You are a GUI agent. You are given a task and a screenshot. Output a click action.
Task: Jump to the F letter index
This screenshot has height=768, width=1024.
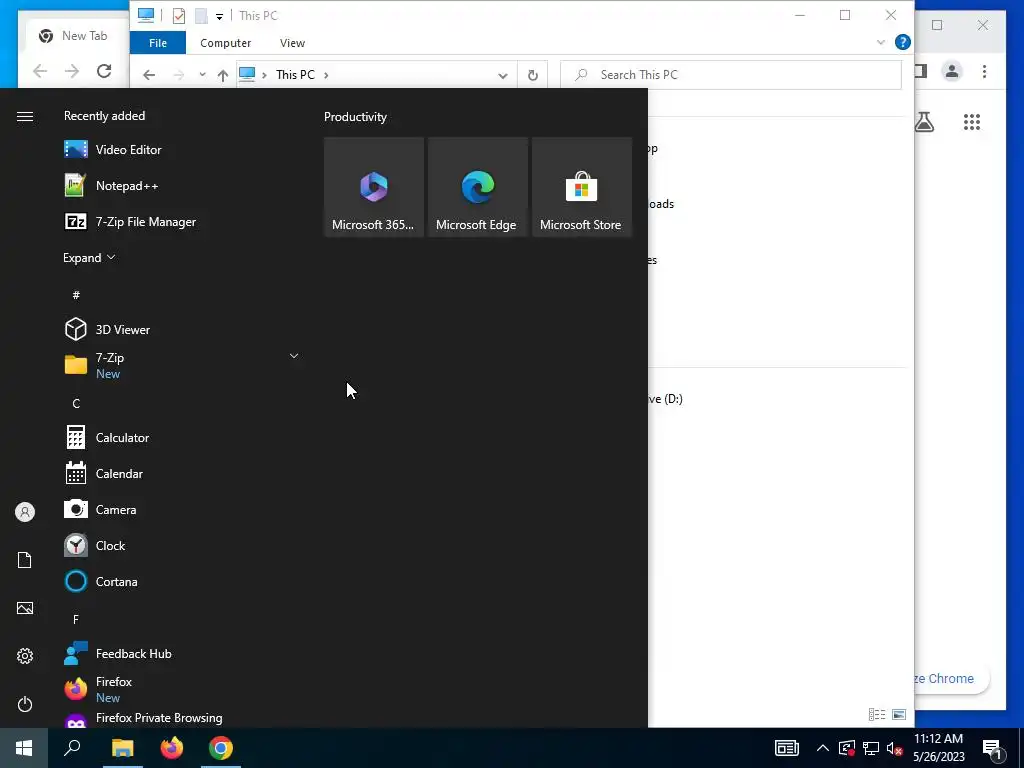click(x=76, y=619)
